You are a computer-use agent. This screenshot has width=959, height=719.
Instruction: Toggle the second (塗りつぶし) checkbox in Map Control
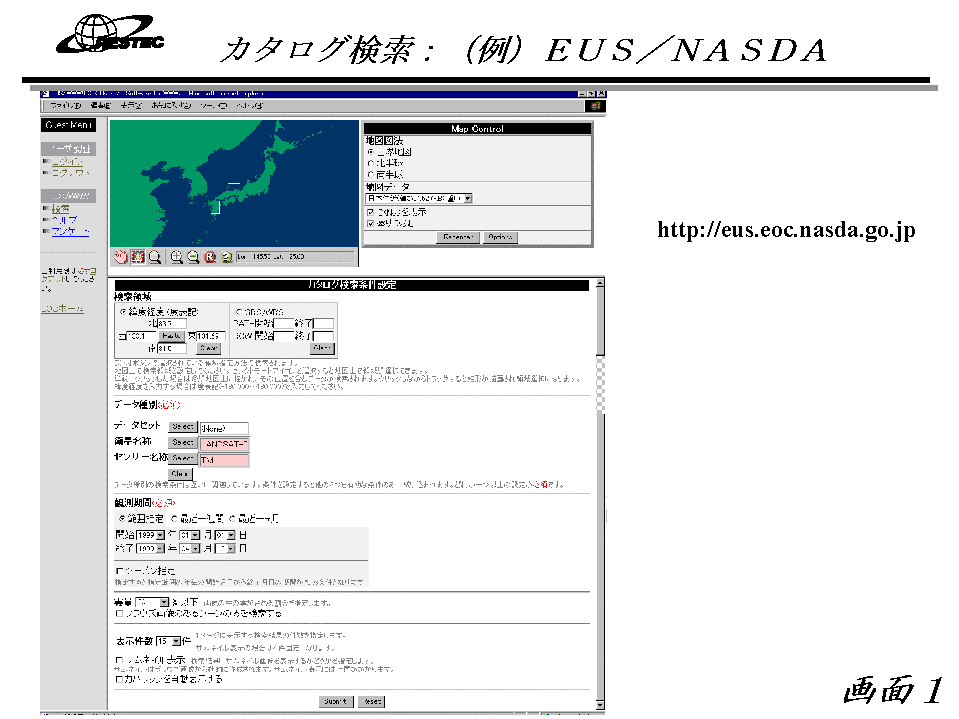(370, 224)
